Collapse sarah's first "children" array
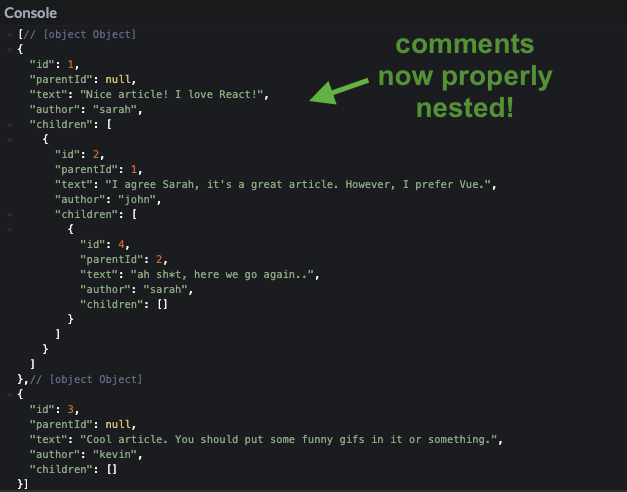Screen dimensions: 627x492 [x=10, y=125]
